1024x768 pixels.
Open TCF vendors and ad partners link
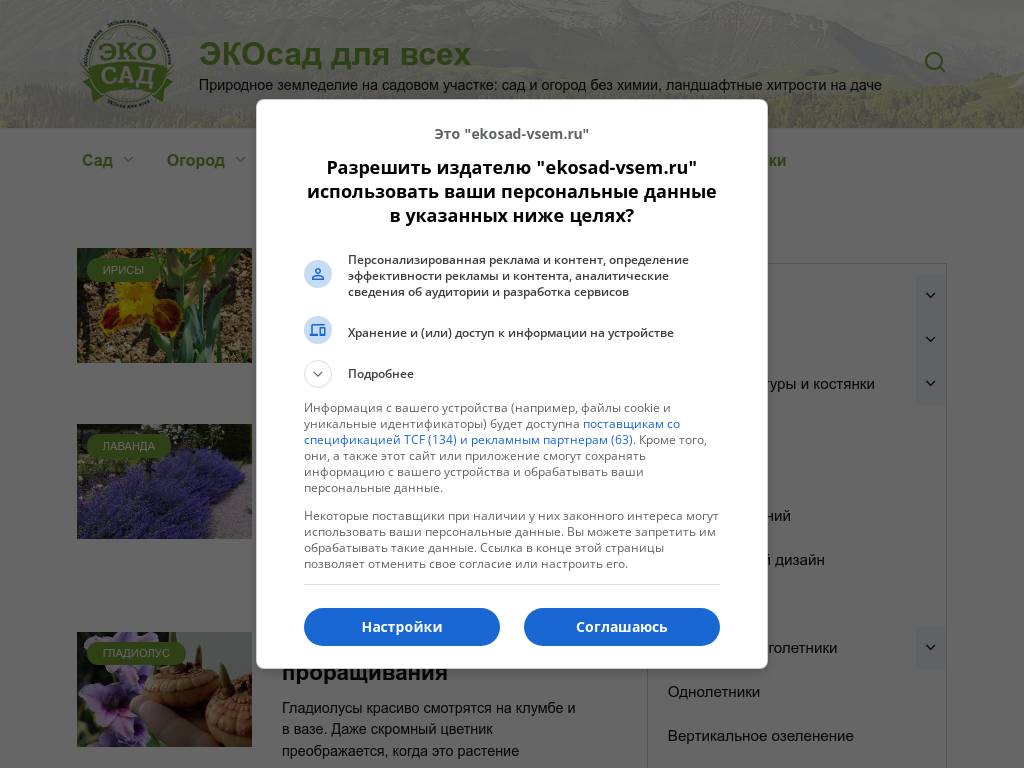(x=492, y=432)
